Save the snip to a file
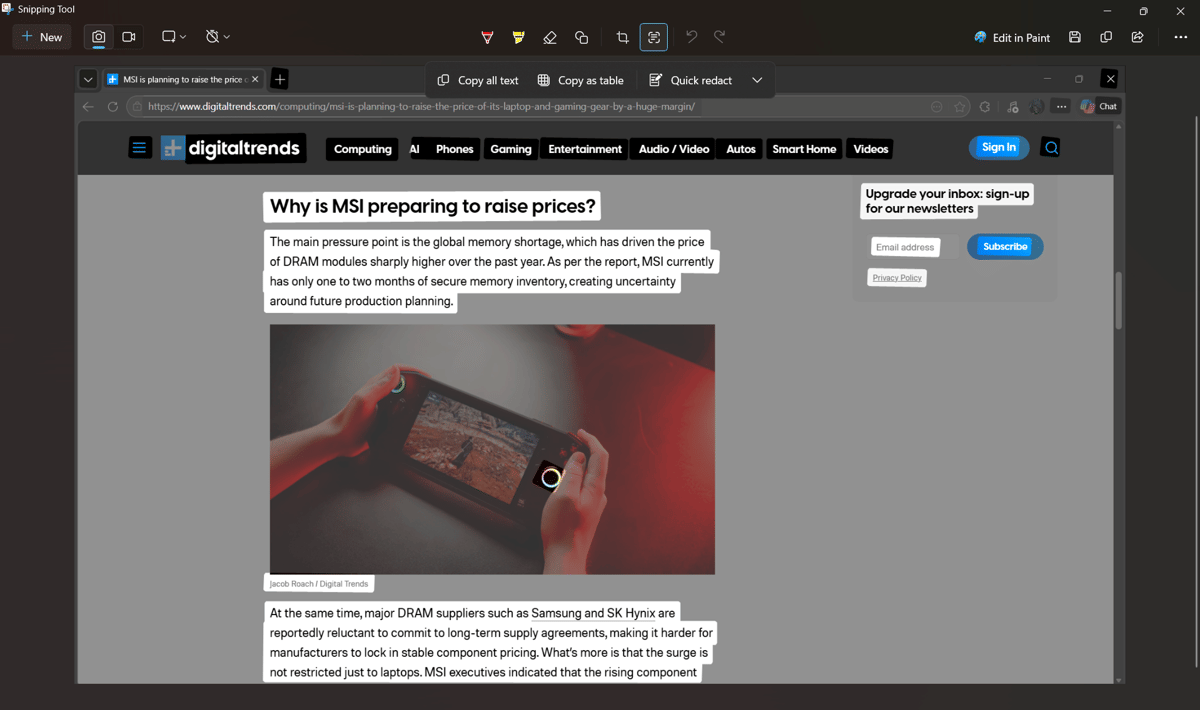Screen dimensions: 1200x710 click(x=1074, y=37)
